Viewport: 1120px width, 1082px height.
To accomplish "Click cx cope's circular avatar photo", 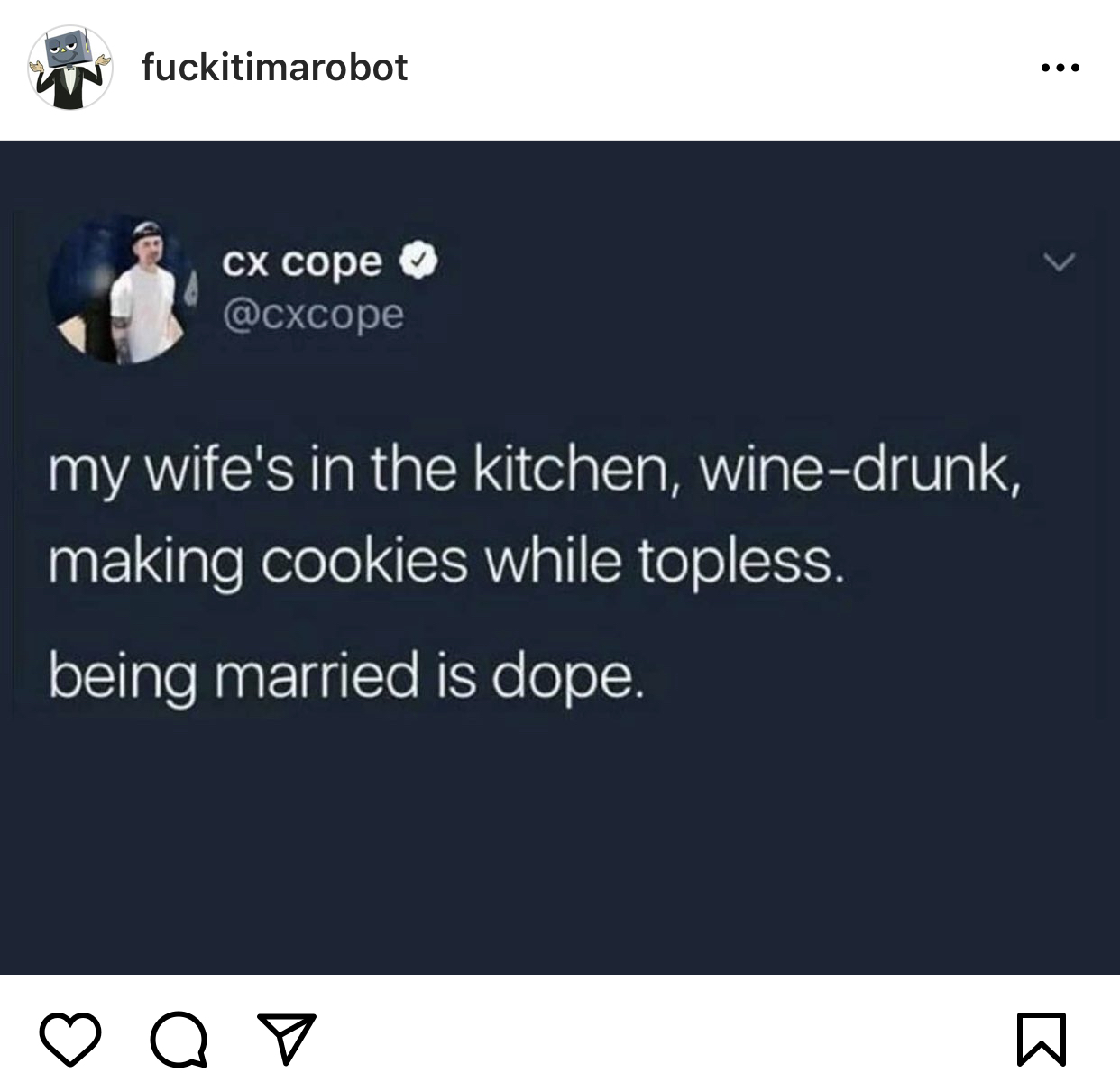I will pyautogui.click(x=124, y=289).
